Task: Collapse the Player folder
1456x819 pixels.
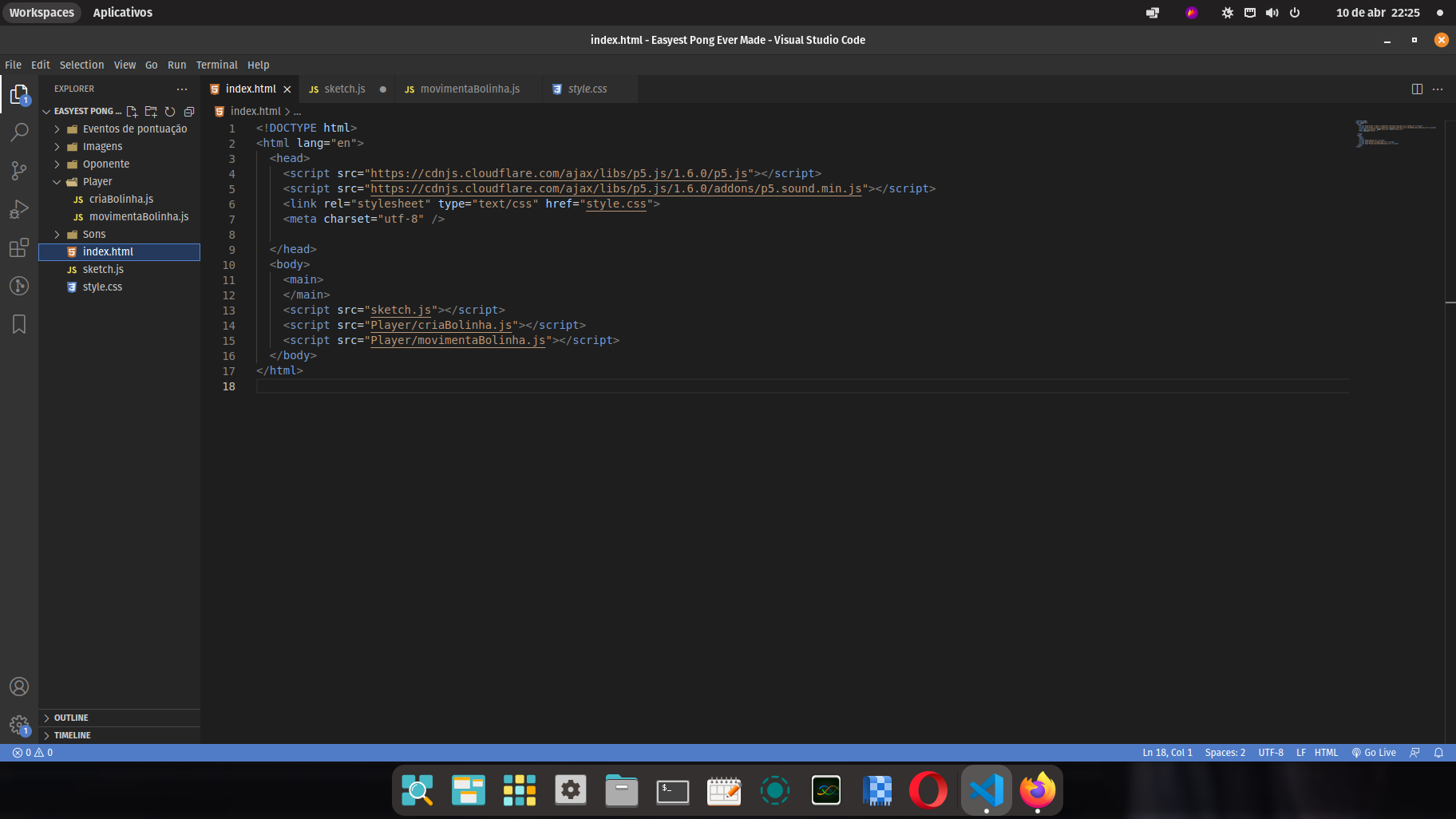Action: coord(120,182)
